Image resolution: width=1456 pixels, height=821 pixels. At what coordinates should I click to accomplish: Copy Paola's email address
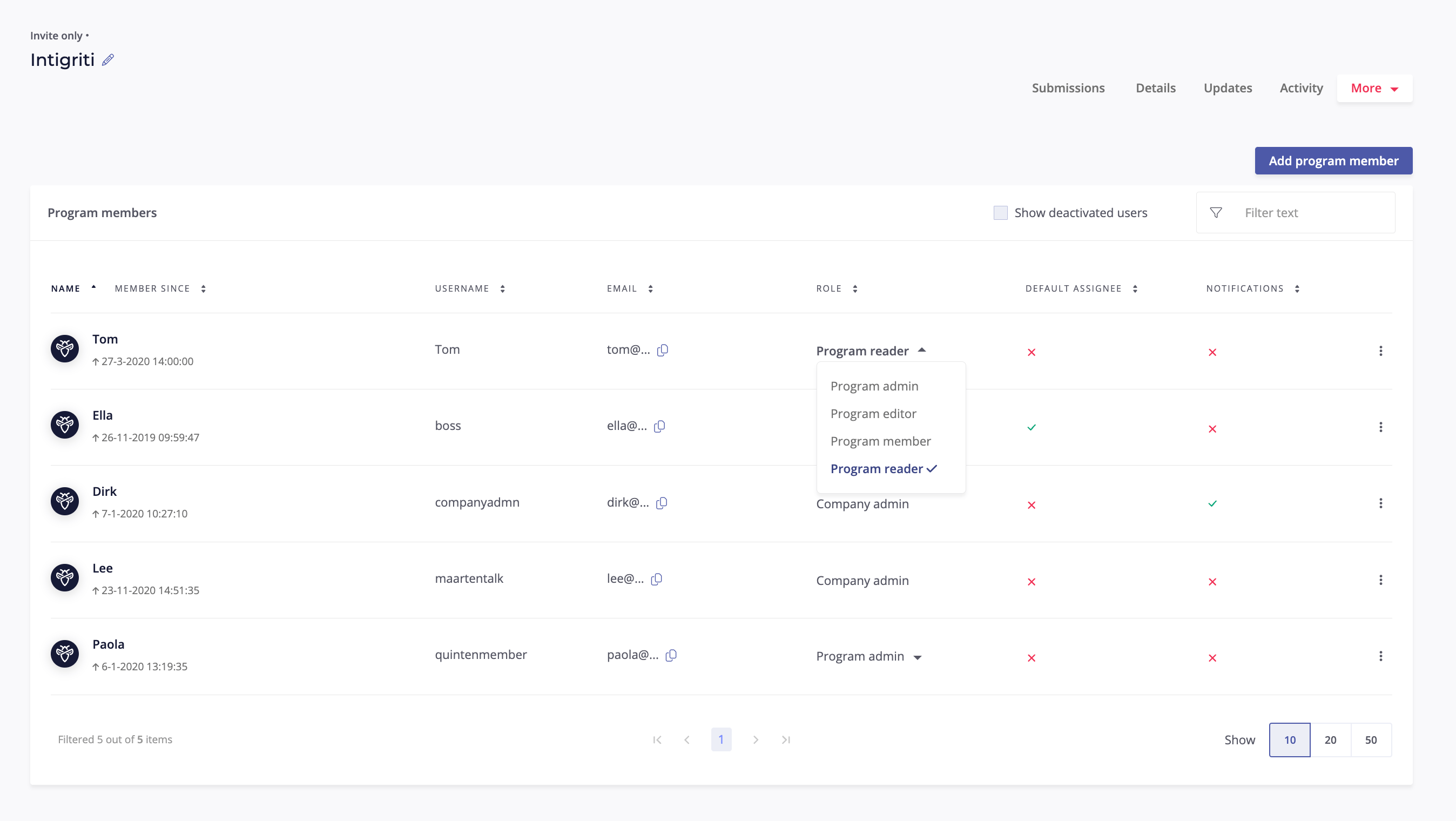click(x=671, y=655)
